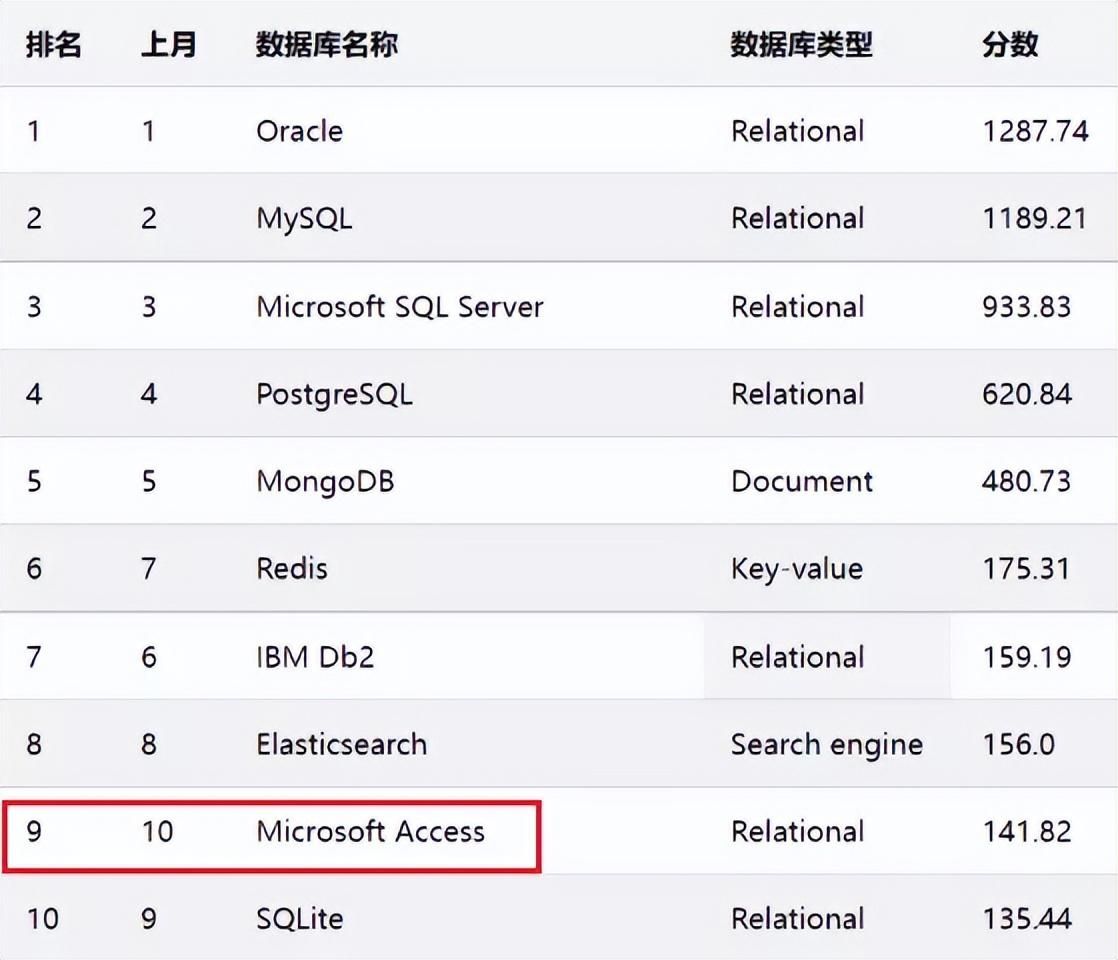
Task: Open the MySQL database entry
Action: pyautogui.click(x=304, y=219)
